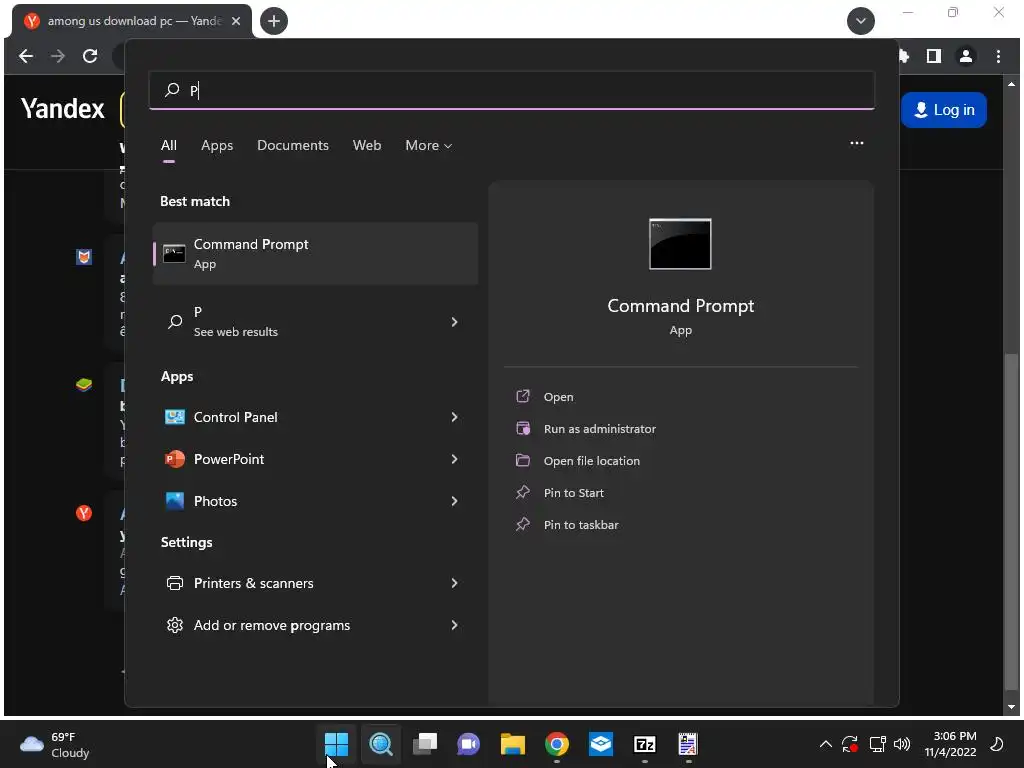Image resolution: width=1024 pixels, height=768 pixels.
Task: Open Task View from the taskbar
Action: coord(425,744)
